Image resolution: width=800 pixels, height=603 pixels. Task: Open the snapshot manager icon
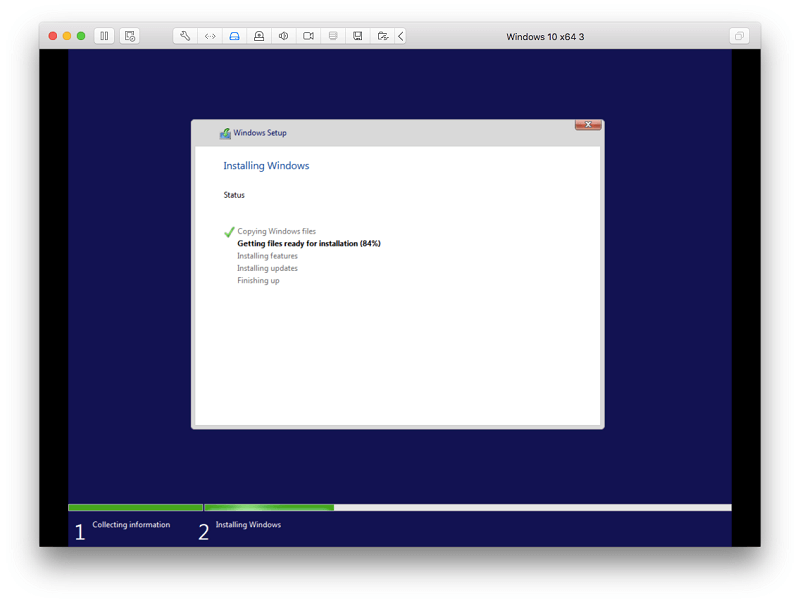(x=130, y=36)
